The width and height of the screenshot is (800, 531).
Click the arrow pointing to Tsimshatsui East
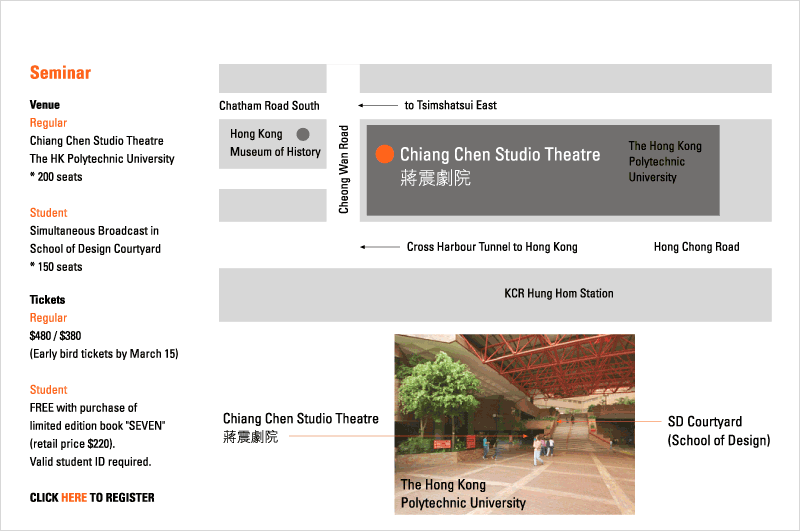[377, 105]
